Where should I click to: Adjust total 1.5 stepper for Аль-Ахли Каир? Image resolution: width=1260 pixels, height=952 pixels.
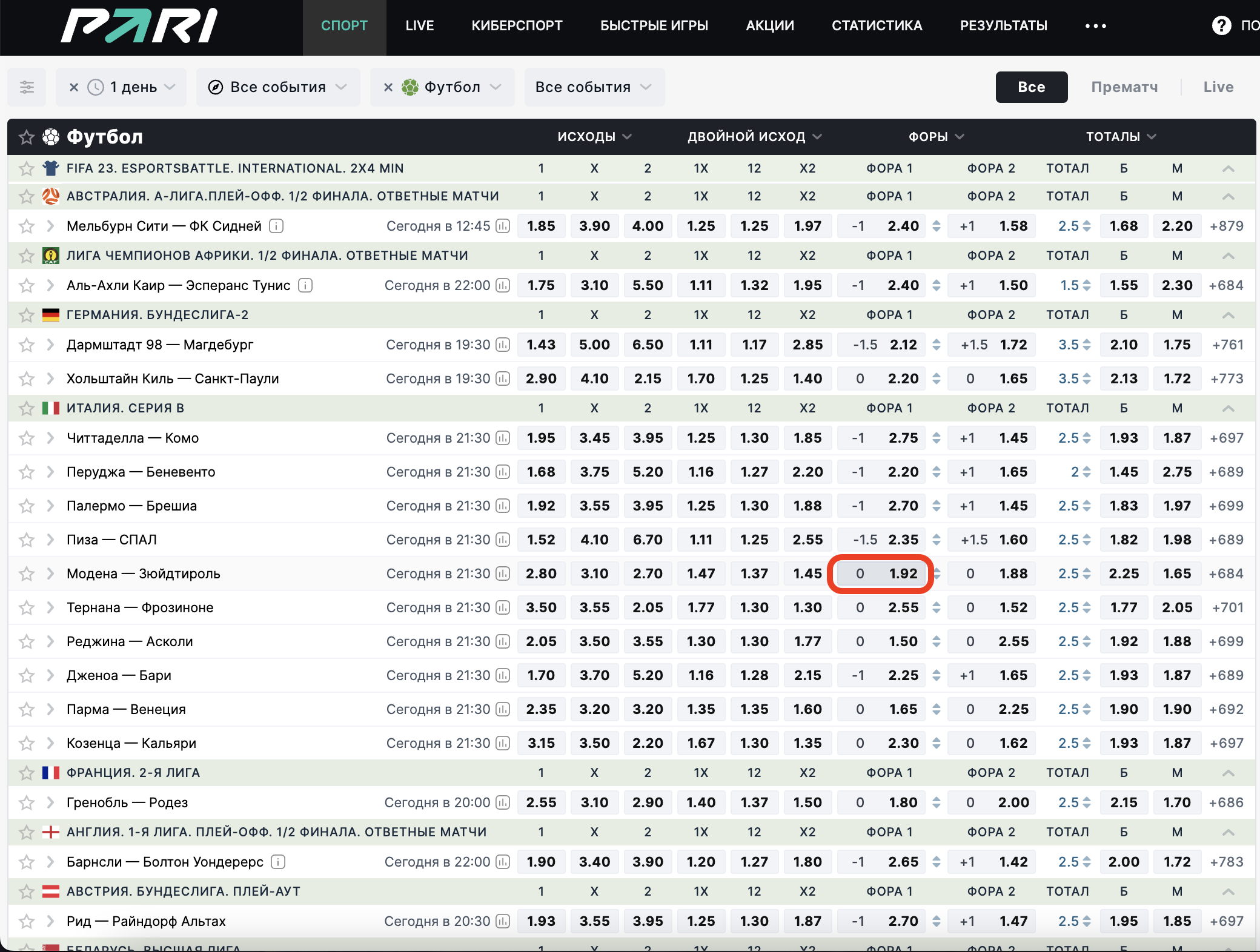point(1087,285)
